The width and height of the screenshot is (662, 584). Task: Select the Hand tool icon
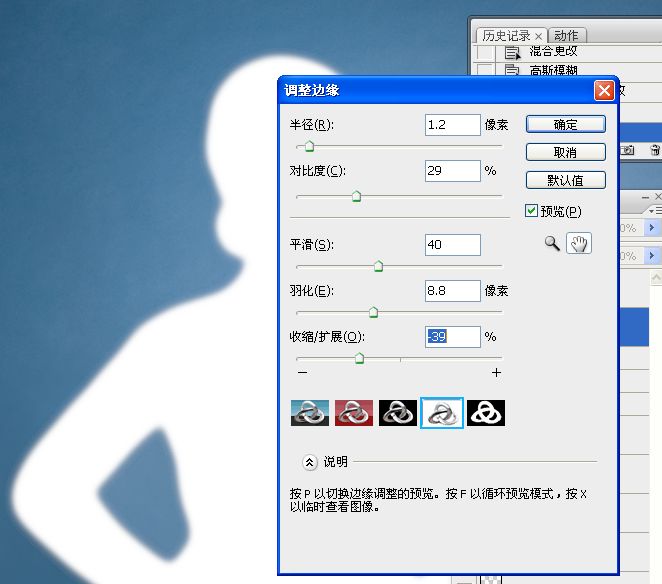(x=579, y=243)
